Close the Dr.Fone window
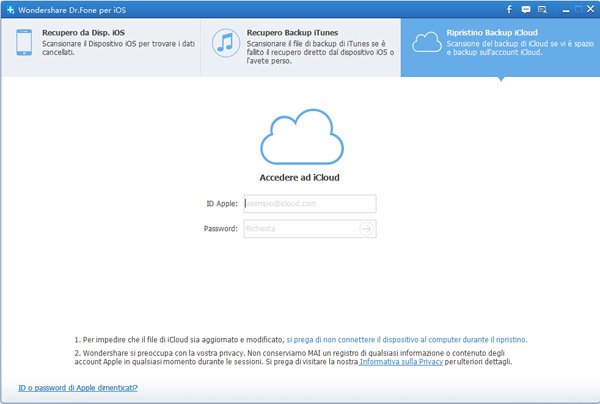 [591, 9]
